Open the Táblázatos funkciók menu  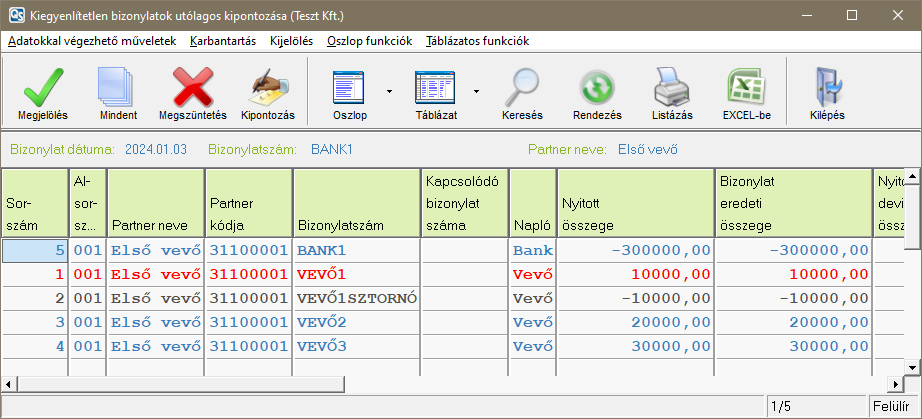pos(477,41)
